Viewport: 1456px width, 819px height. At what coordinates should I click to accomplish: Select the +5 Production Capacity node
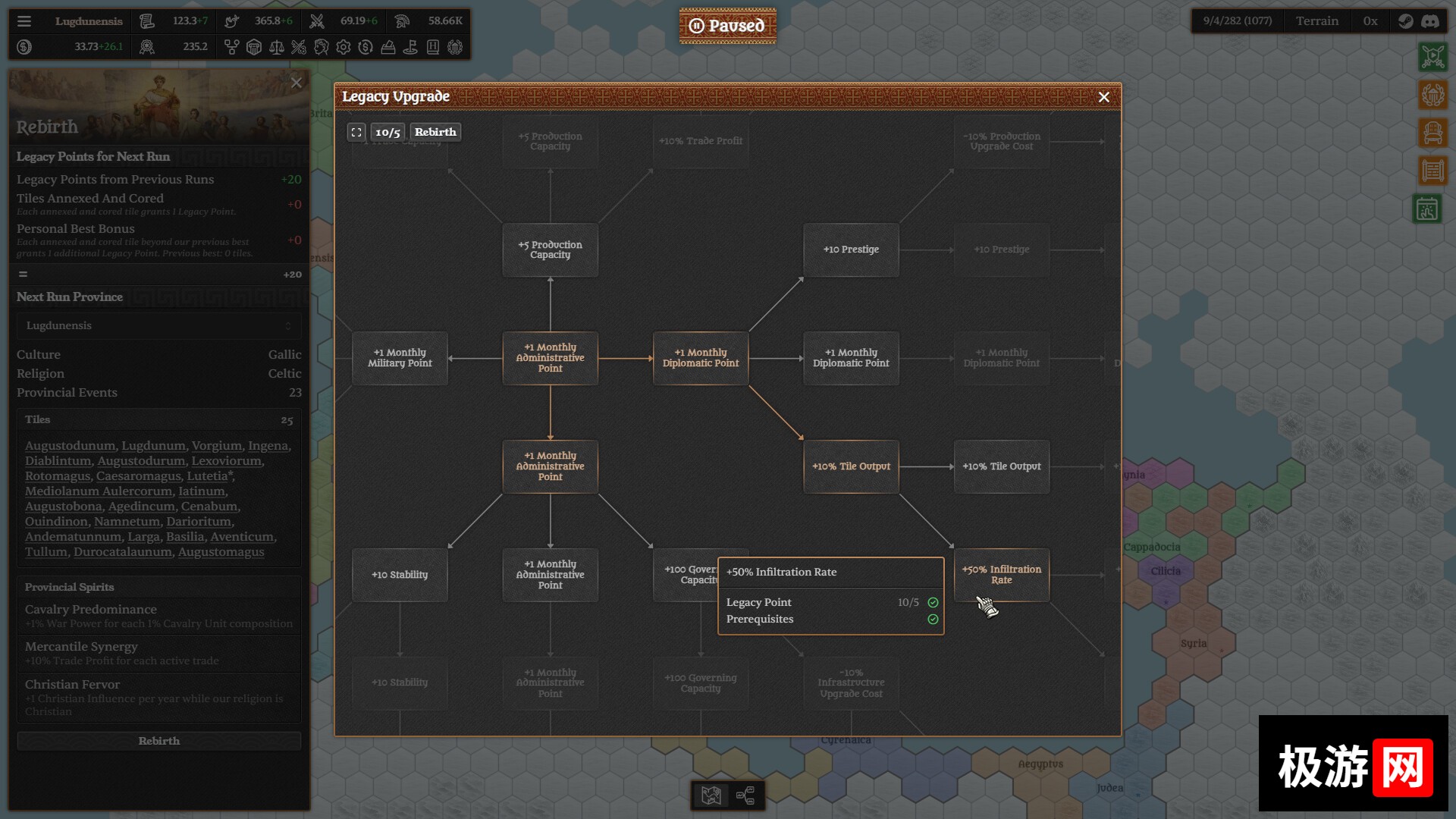(x=550, y=249)
